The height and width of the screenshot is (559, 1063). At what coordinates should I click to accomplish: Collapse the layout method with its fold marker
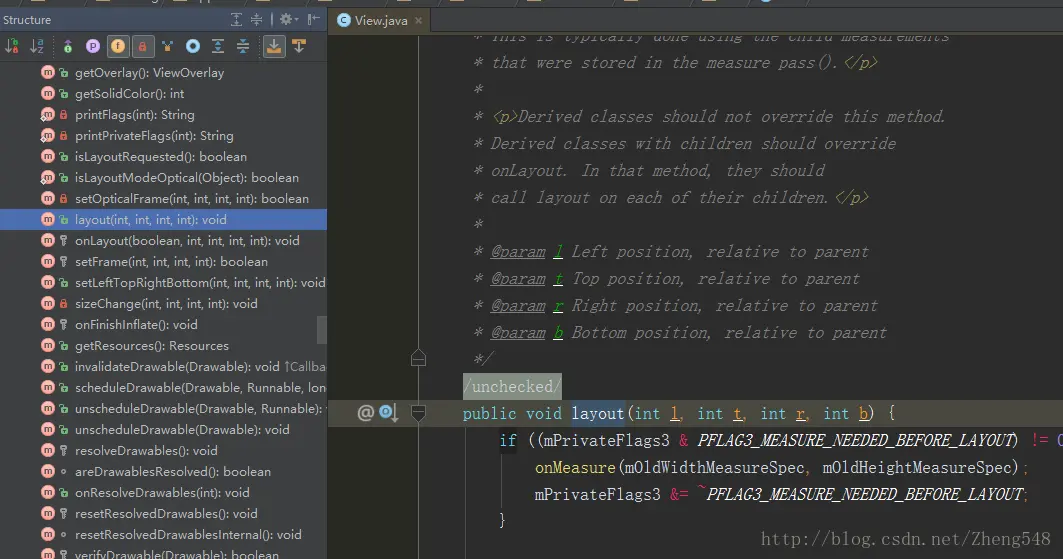[418, 413]
